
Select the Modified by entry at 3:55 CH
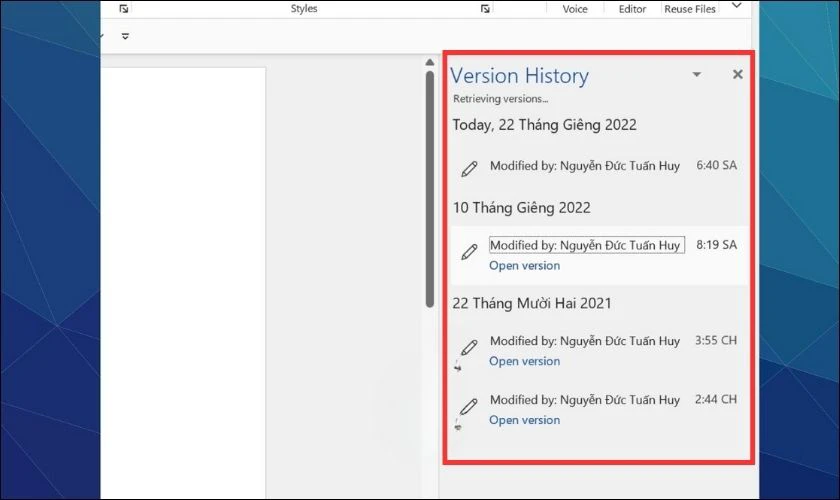pyautogui.click(x=585, y=341)
